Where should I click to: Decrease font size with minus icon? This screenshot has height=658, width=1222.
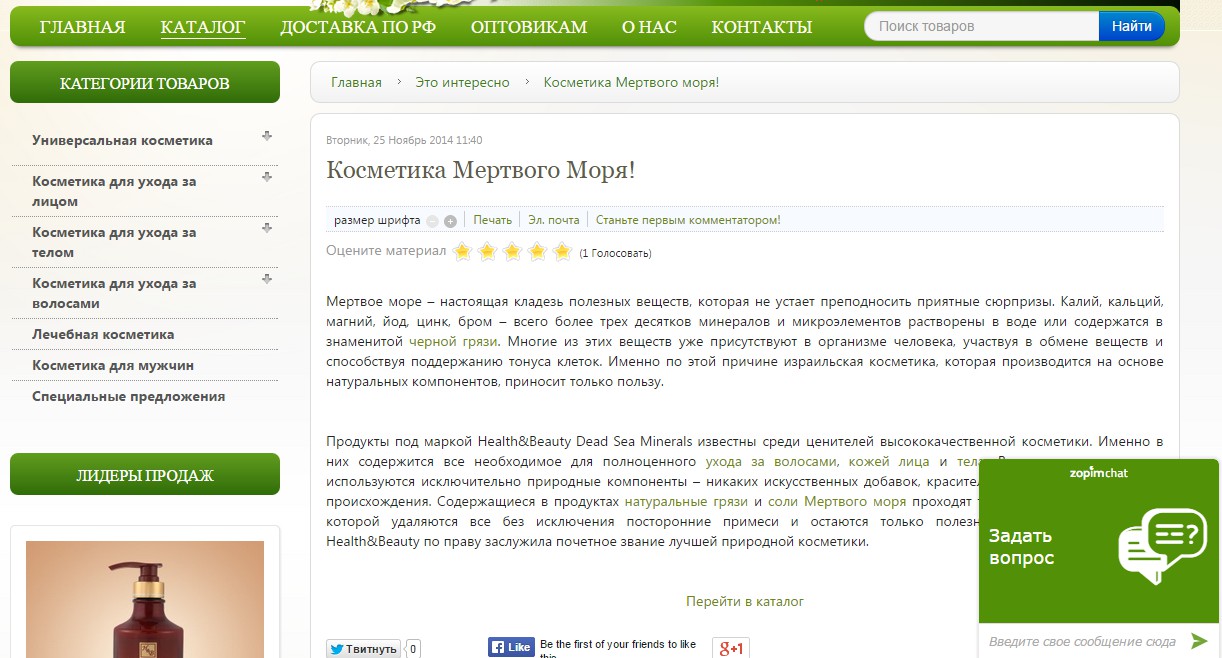tap(432, 221)
